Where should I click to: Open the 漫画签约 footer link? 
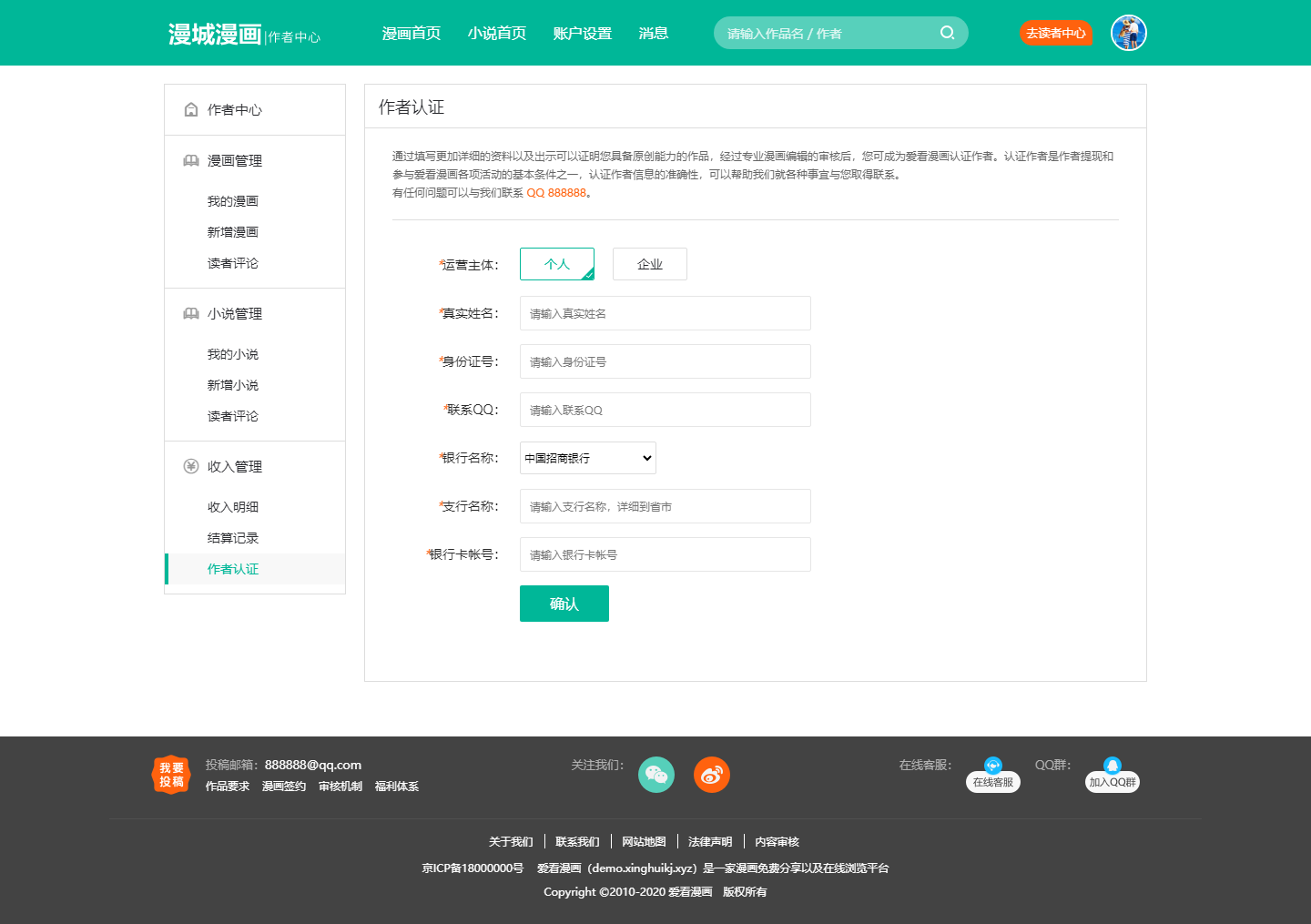coord(284,787)
